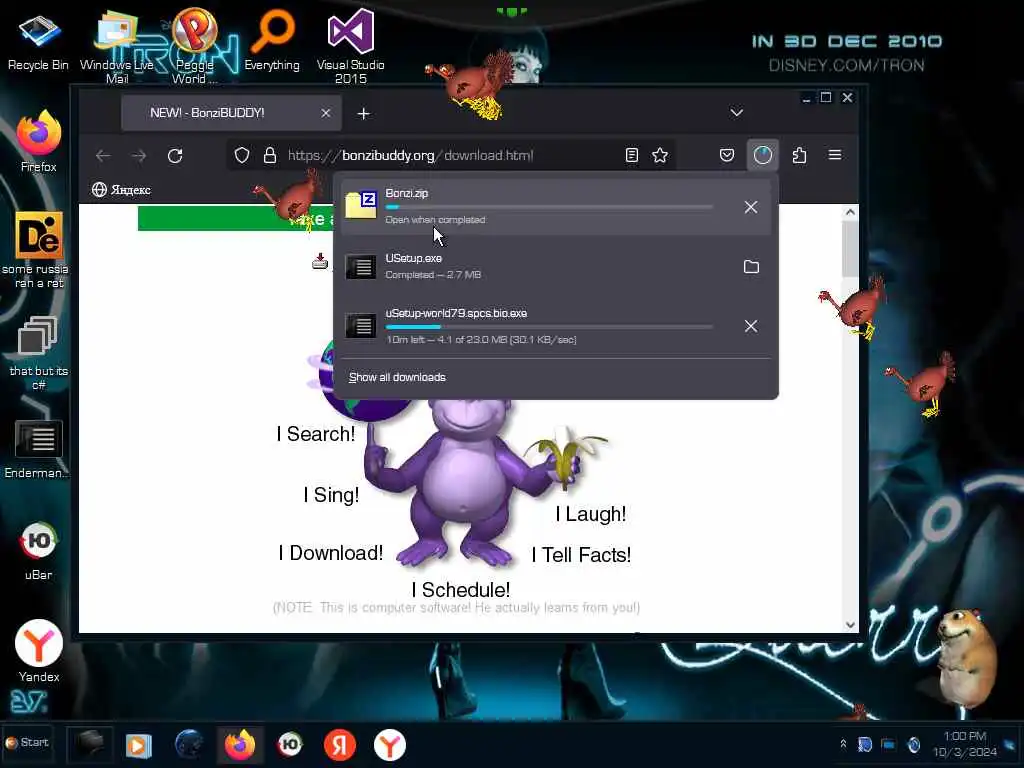Reload the BonziBUDDY page

(x=174, y=155)
